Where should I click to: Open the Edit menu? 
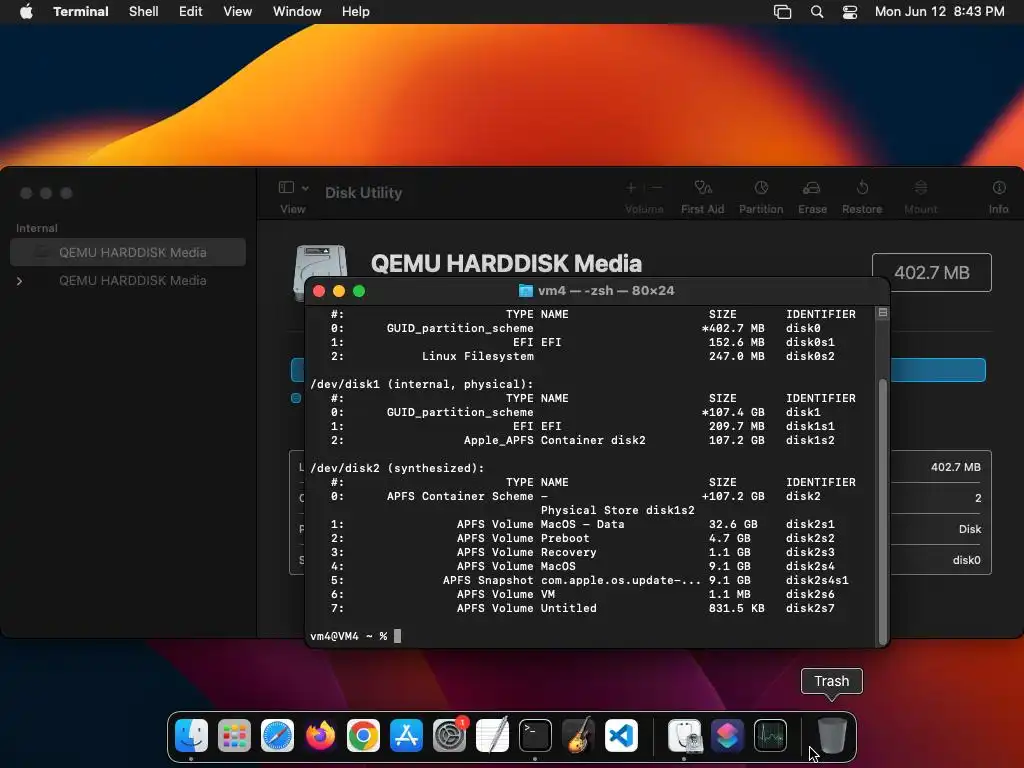pos(191,12)
